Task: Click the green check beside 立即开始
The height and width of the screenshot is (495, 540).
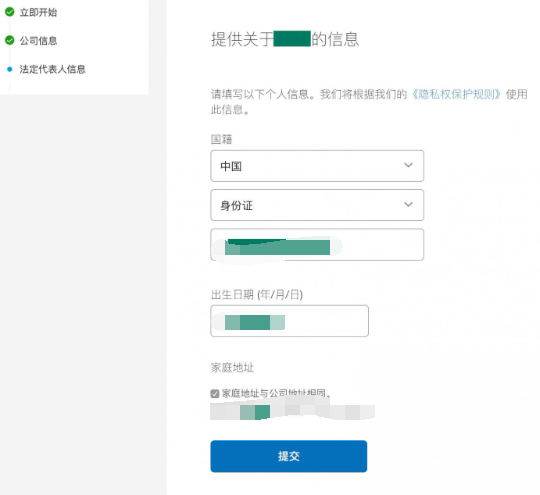Action: [x=10, y=12]
